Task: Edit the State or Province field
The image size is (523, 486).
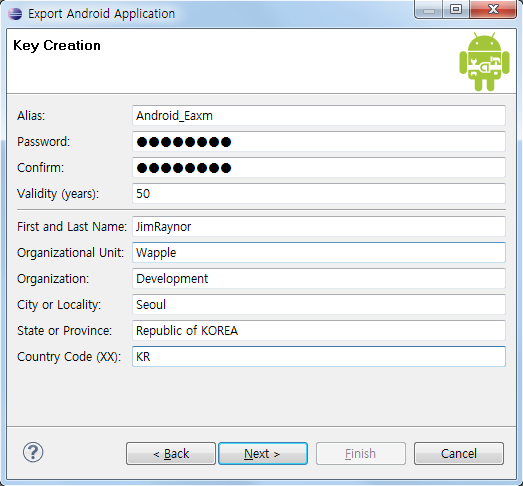Action: pos(319,331)
